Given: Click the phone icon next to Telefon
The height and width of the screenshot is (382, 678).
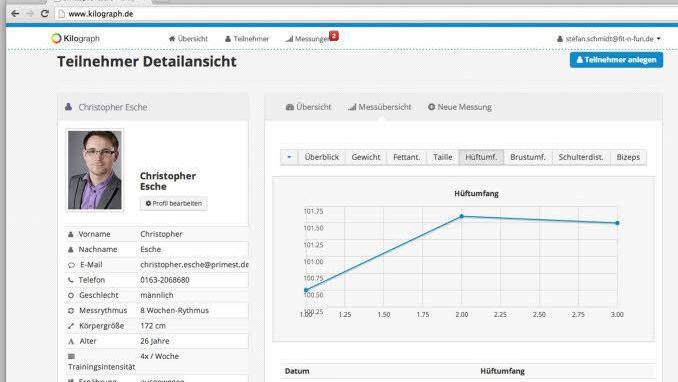Looking at the screenshot, I should coord(70,280).
